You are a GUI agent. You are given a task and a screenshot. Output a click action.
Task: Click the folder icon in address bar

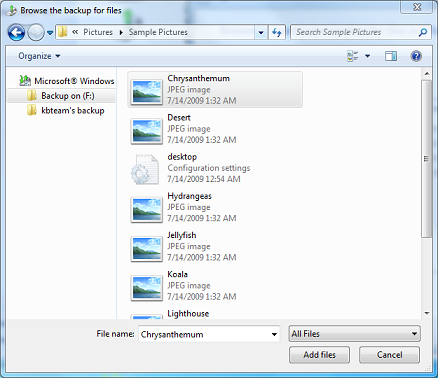(x=62, y=32)
